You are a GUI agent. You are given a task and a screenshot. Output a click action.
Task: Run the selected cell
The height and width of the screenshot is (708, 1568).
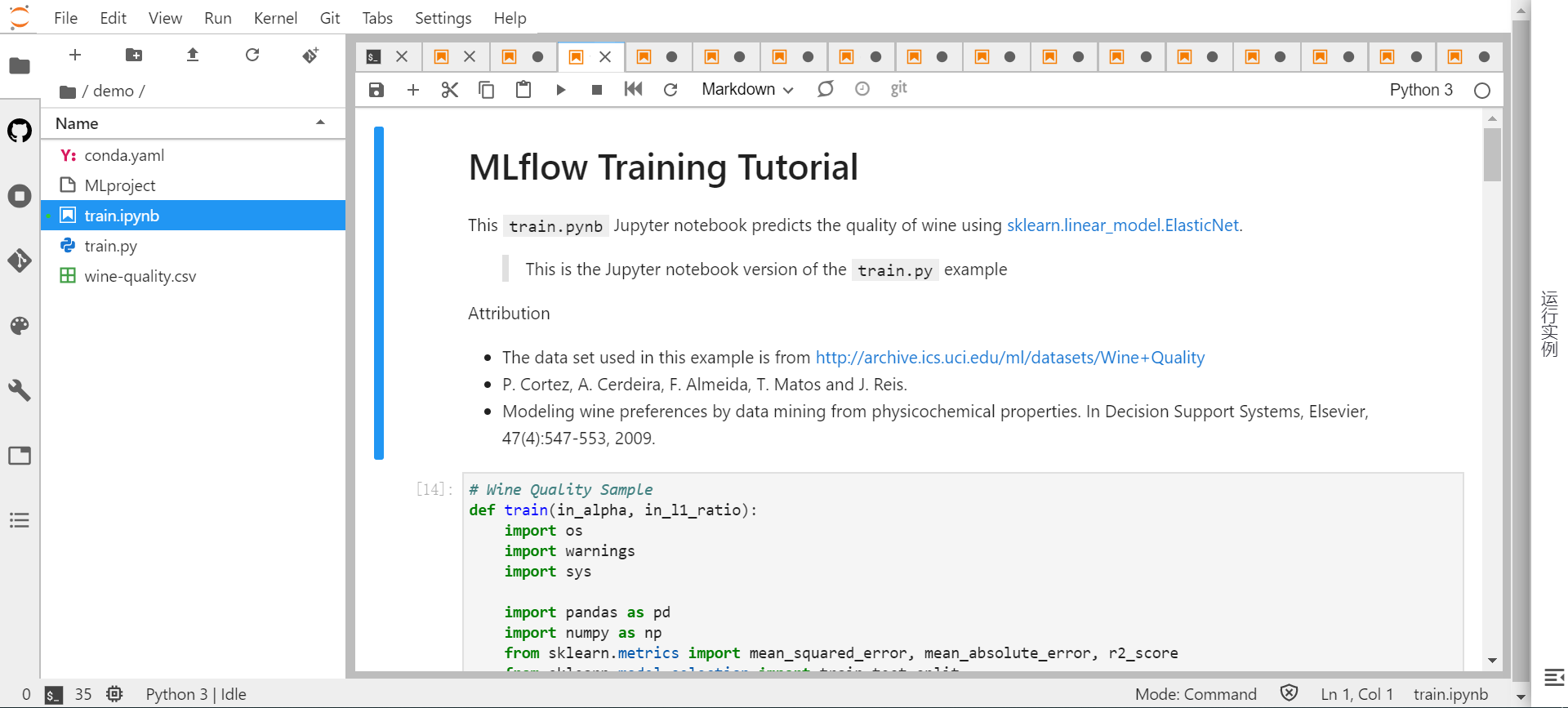(560, 90)
